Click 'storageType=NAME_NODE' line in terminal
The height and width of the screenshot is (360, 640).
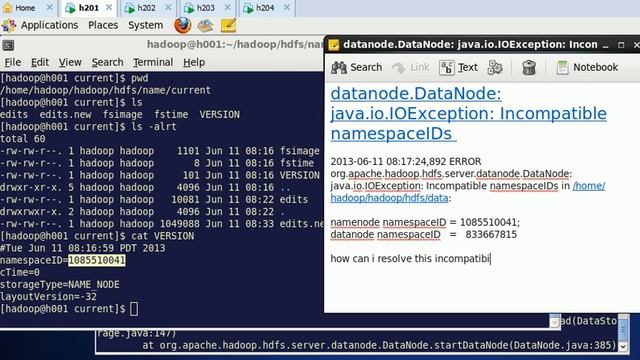coord(60,284)
